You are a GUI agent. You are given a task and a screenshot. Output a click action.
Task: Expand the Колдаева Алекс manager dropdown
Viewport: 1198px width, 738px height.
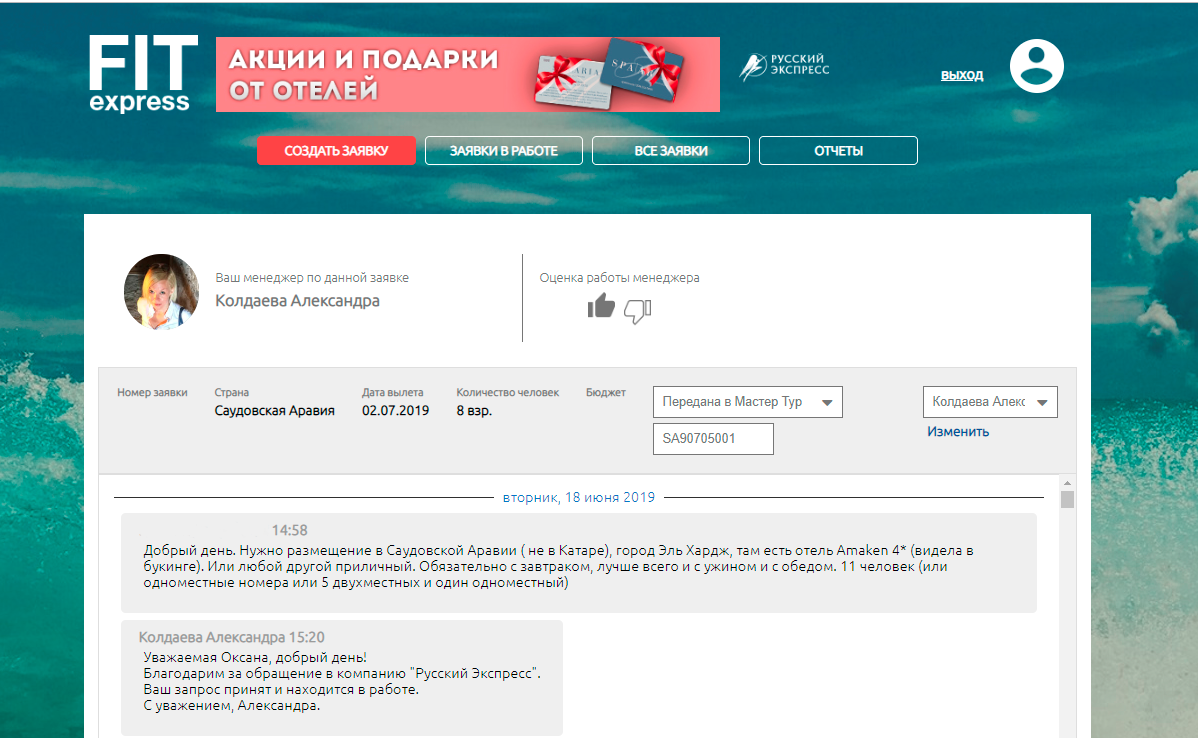coord(990,402)
